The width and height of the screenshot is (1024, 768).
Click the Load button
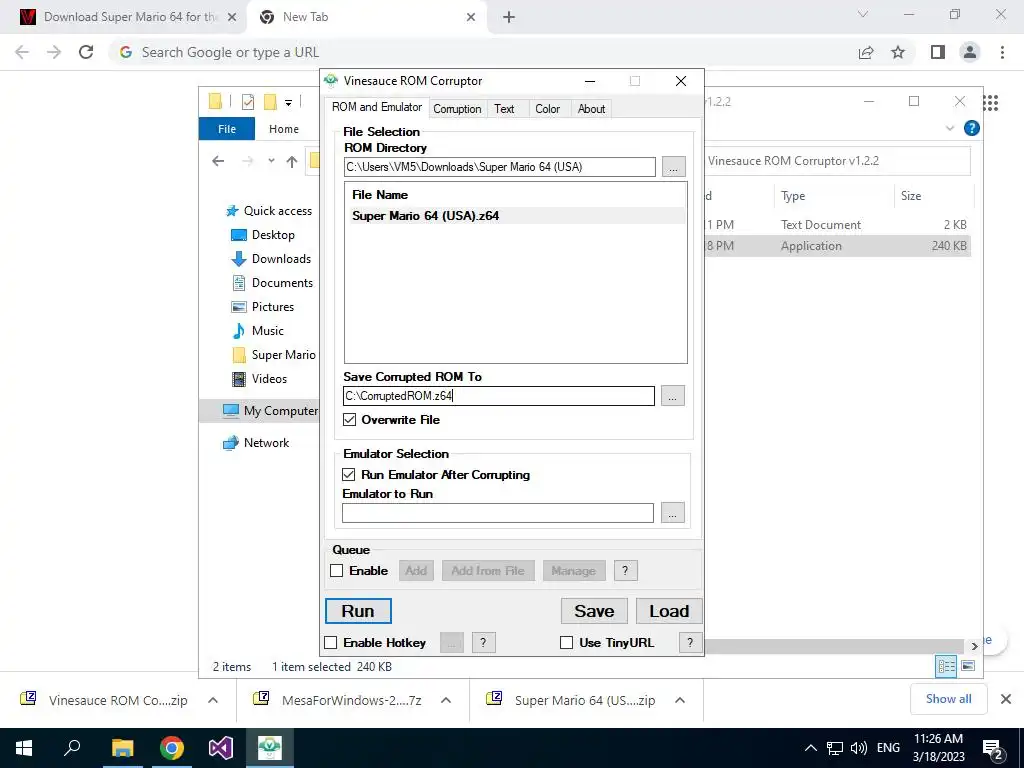click(669, 611)
